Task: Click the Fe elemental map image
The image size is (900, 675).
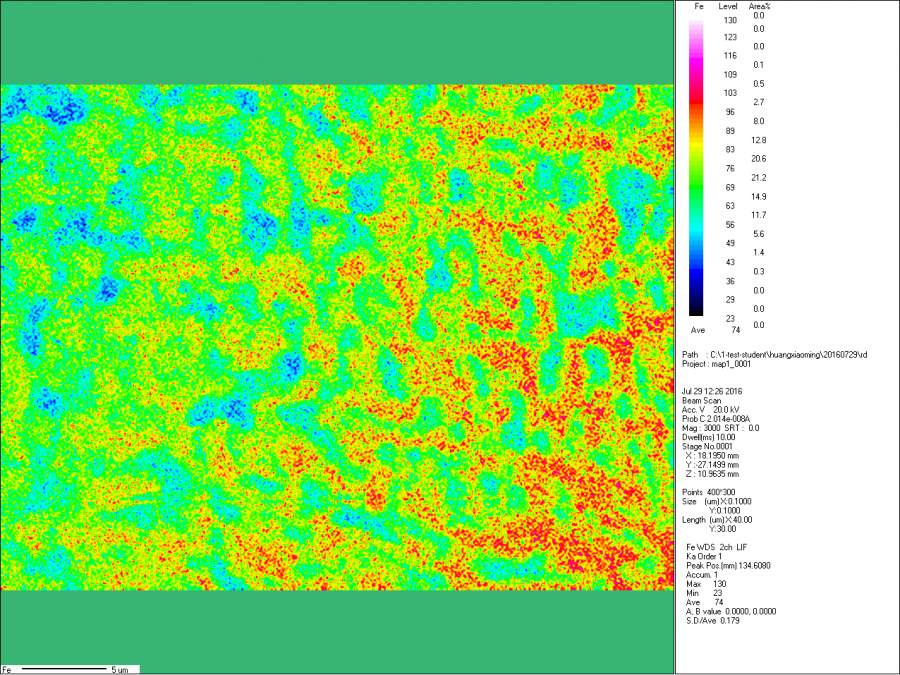Action: coord(337,338)
